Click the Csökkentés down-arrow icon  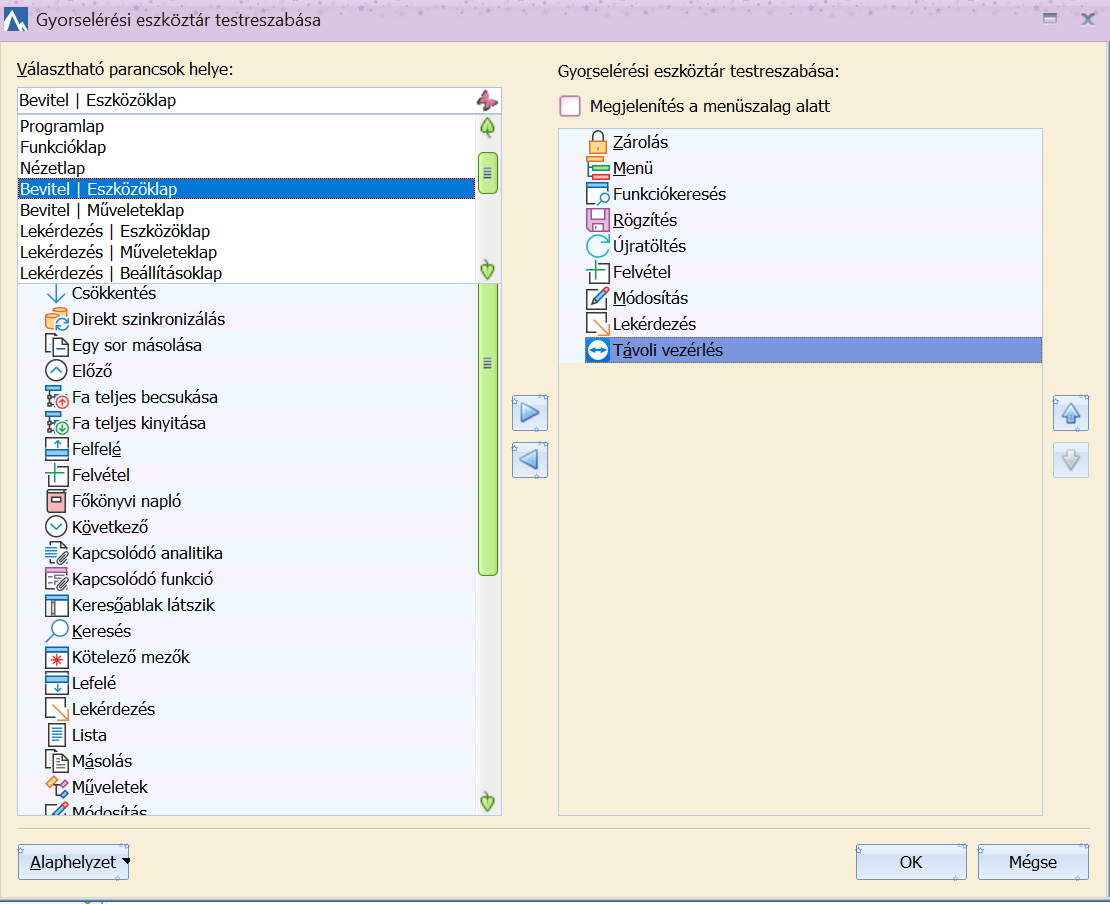click(x=56, y=294)
